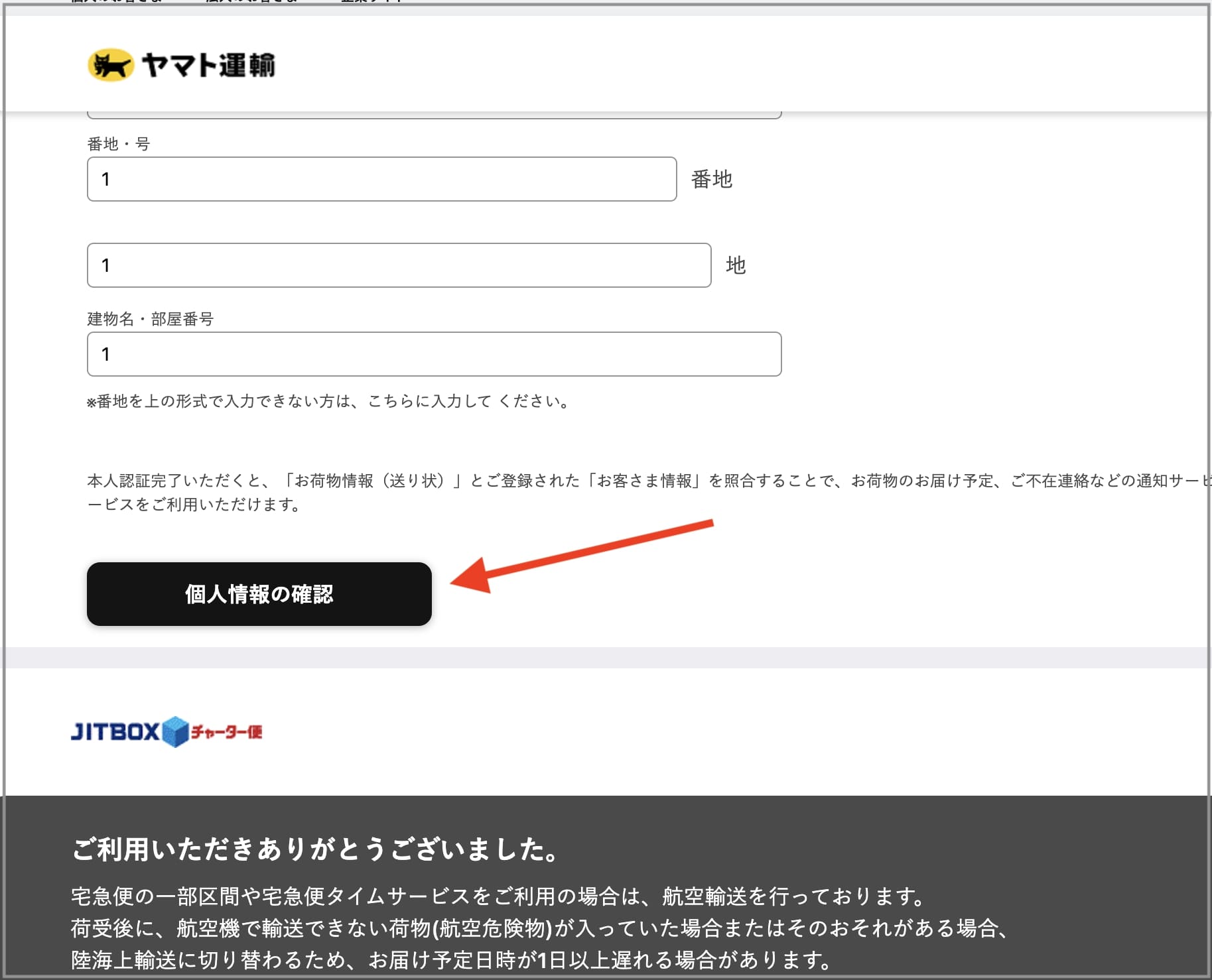Click the Yamato black cat logo icon

tap(110, 65)
